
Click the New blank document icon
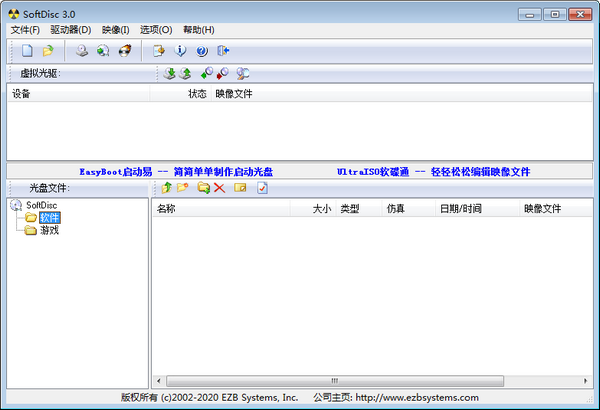pyautogui.click(x=27, y=51)
